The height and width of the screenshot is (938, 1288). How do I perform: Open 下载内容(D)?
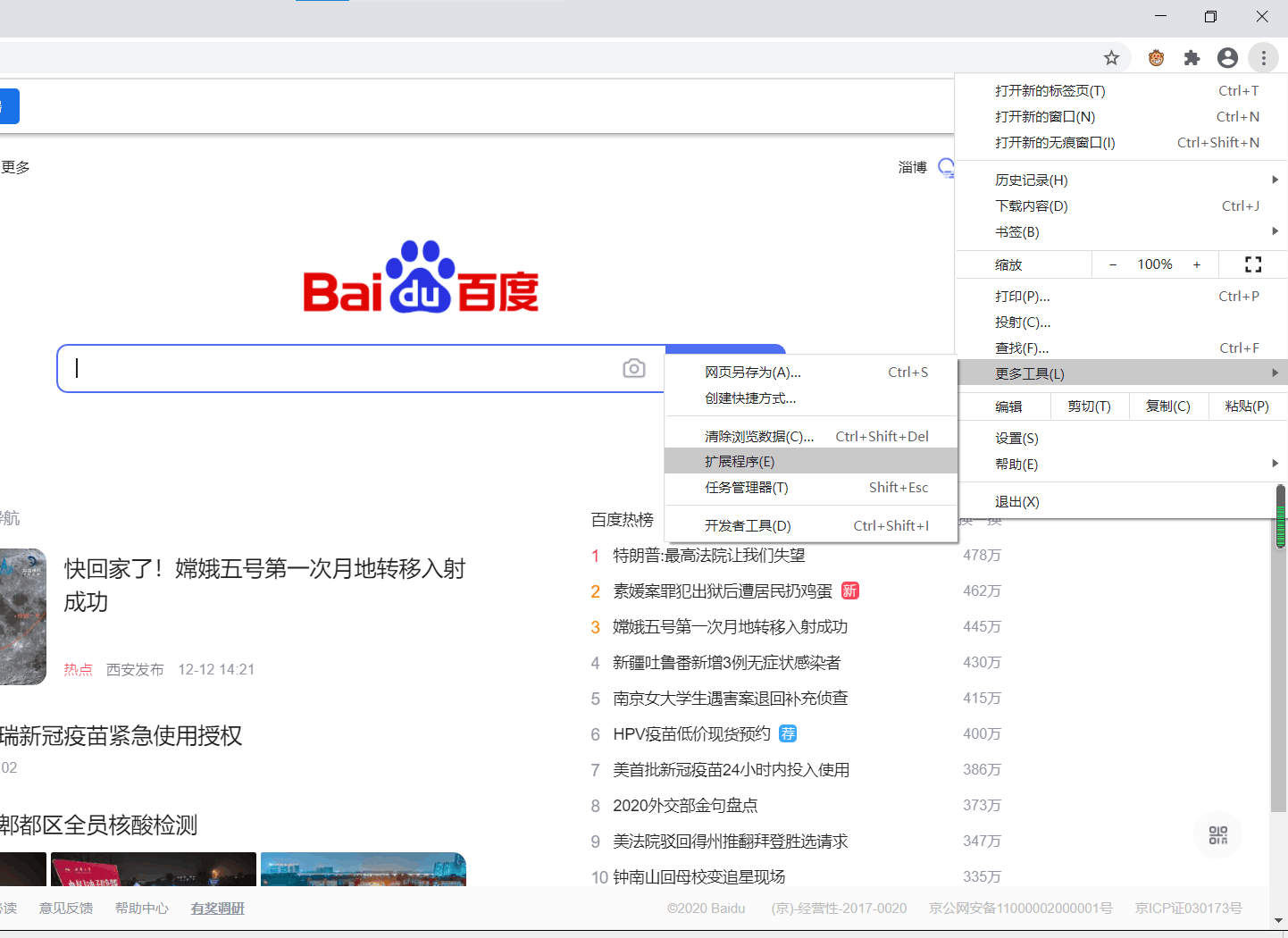coord(1121,205)
